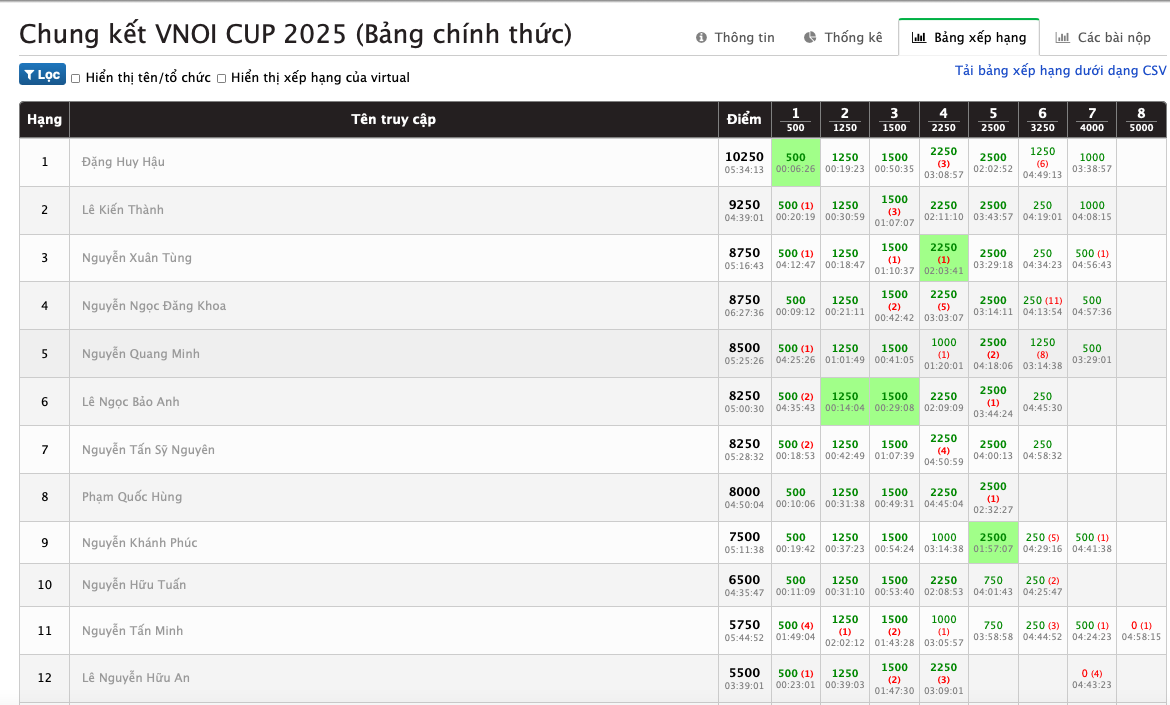Click the Tên truy cập column header
This screenshot has height=705, width=1170.
[x=393, y=119]
